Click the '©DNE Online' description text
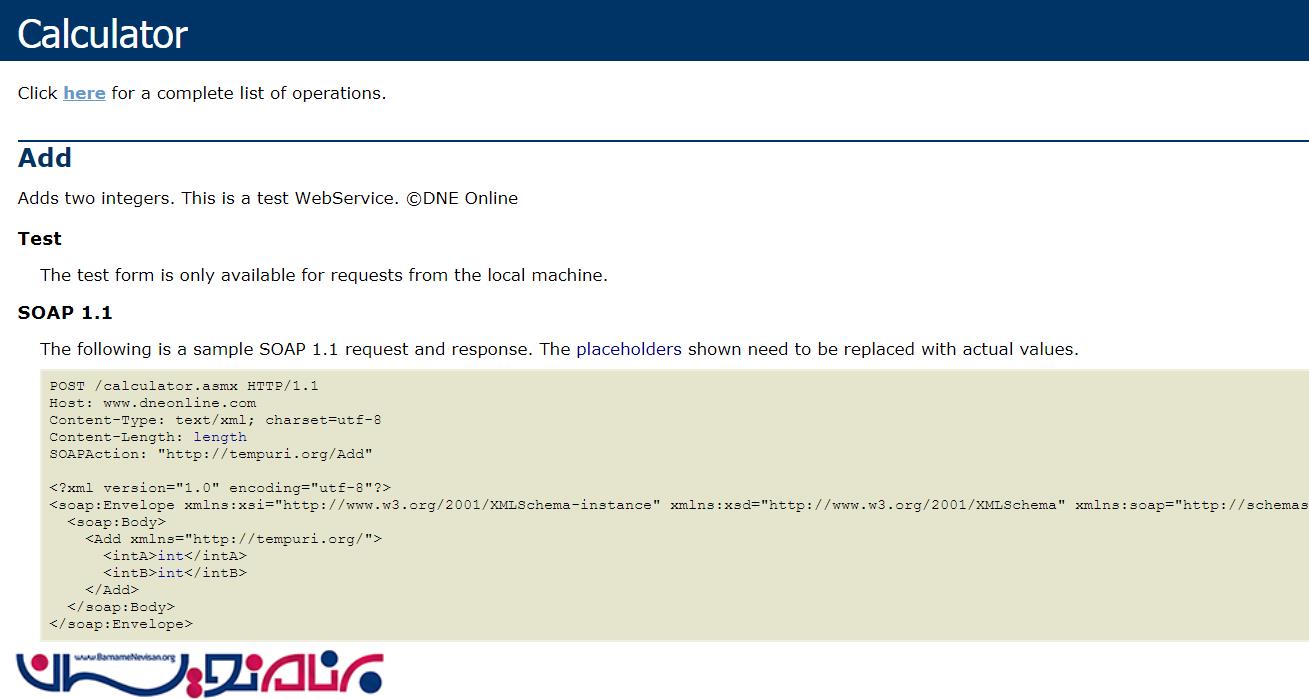 click(x=462, y=198)
